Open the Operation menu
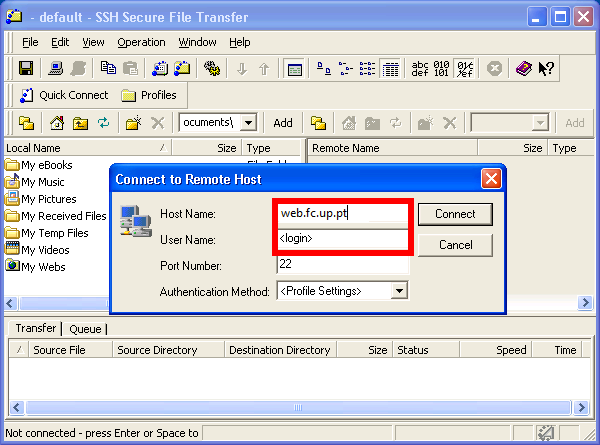This screenshot has height=445, width=600. pyautogui.click(x=141, y=42)
